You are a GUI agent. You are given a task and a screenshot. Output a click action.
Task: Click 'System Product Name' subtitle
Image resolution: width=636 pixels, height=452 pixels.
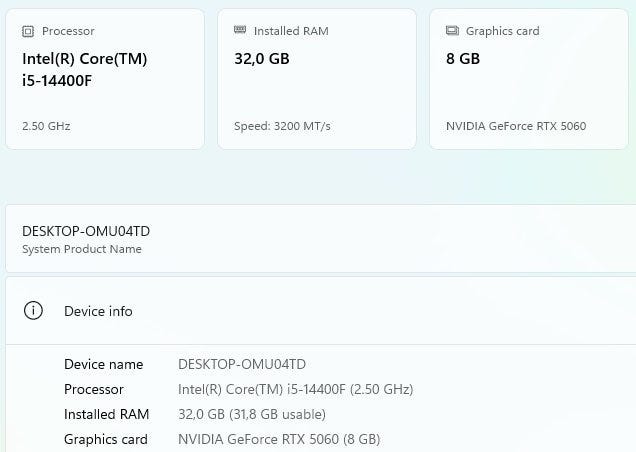pyautogui.click(x=82, y=249)
